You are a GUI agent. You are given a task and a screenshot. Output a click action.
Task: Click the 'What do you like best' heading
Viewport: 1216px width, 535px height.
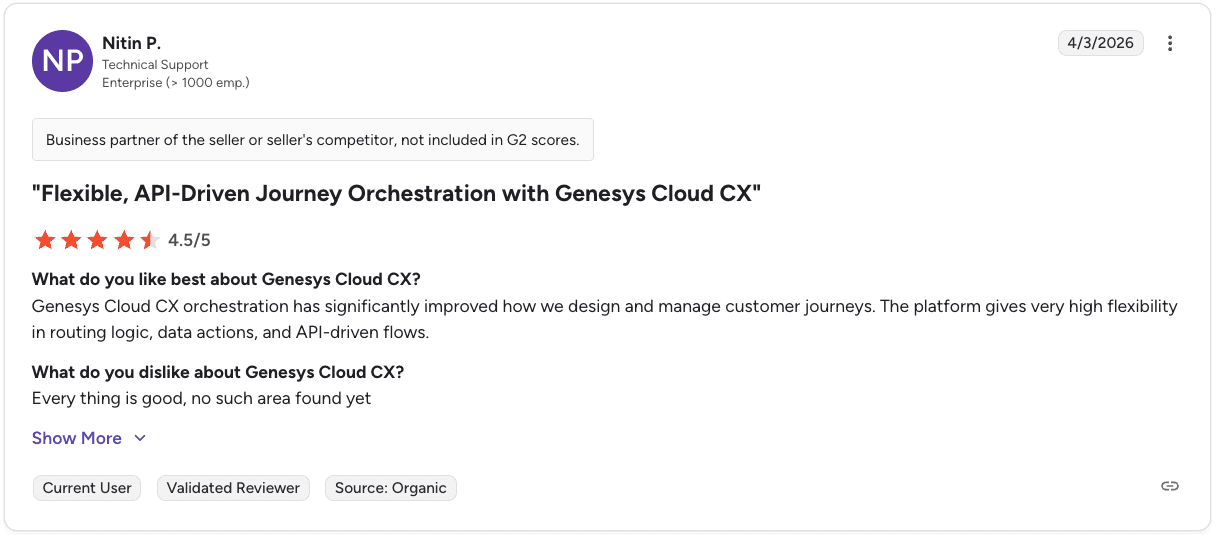pyautogui.click(x=226, y=279)
